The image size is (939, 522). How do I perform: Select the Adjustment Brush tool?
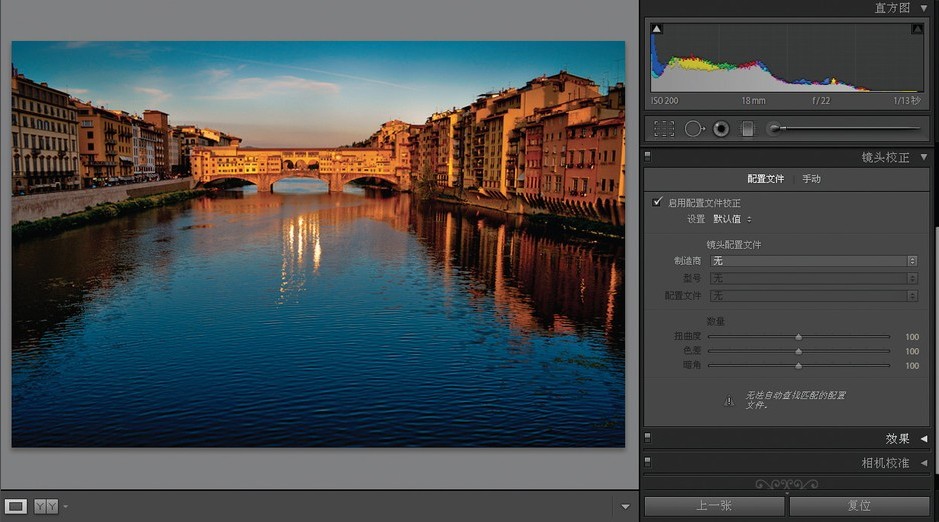click(844, 128)
